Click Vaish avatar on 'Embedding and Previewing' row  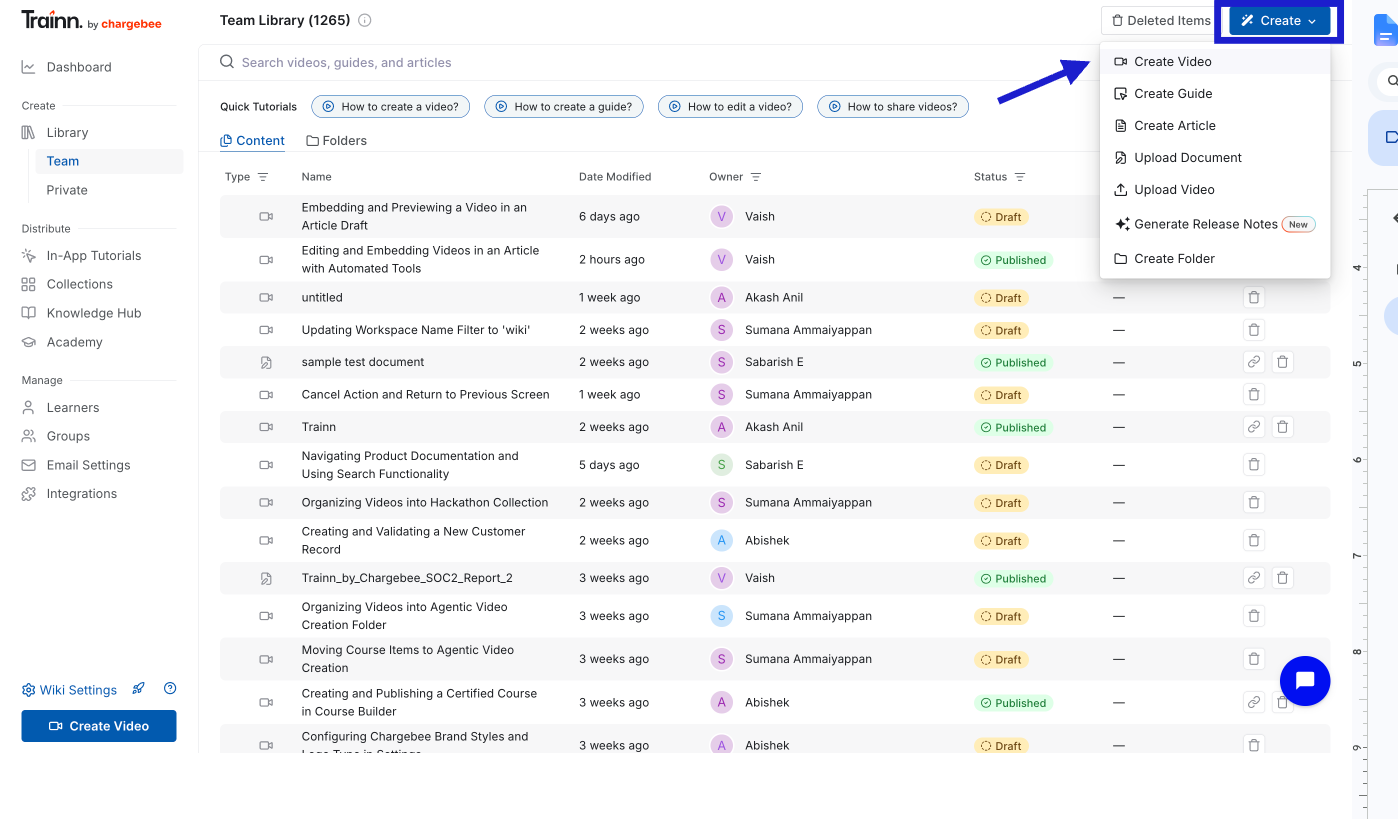721,216
